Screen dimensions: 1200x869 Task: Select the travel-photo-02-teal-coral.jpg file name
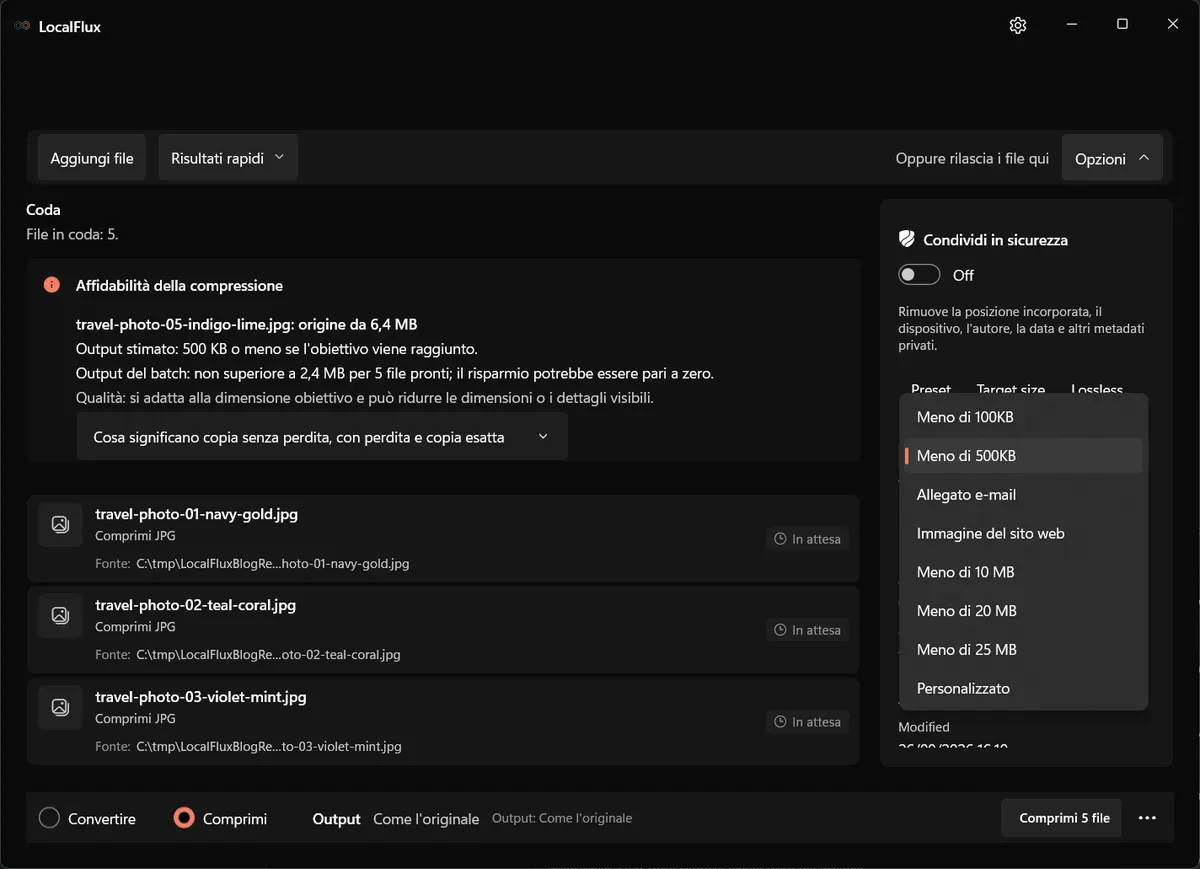point(195,605)
